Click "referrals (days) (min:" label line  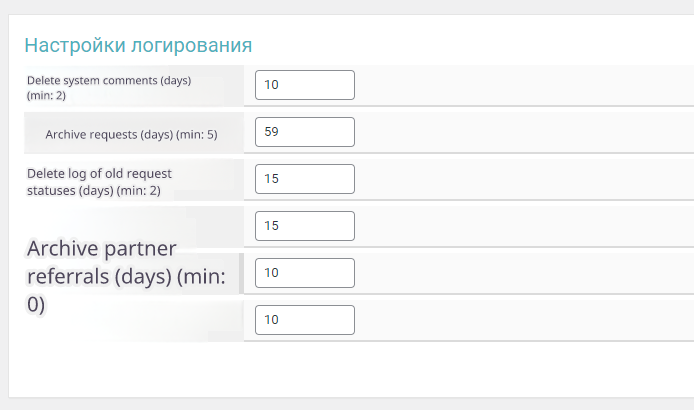coord(126,276)
